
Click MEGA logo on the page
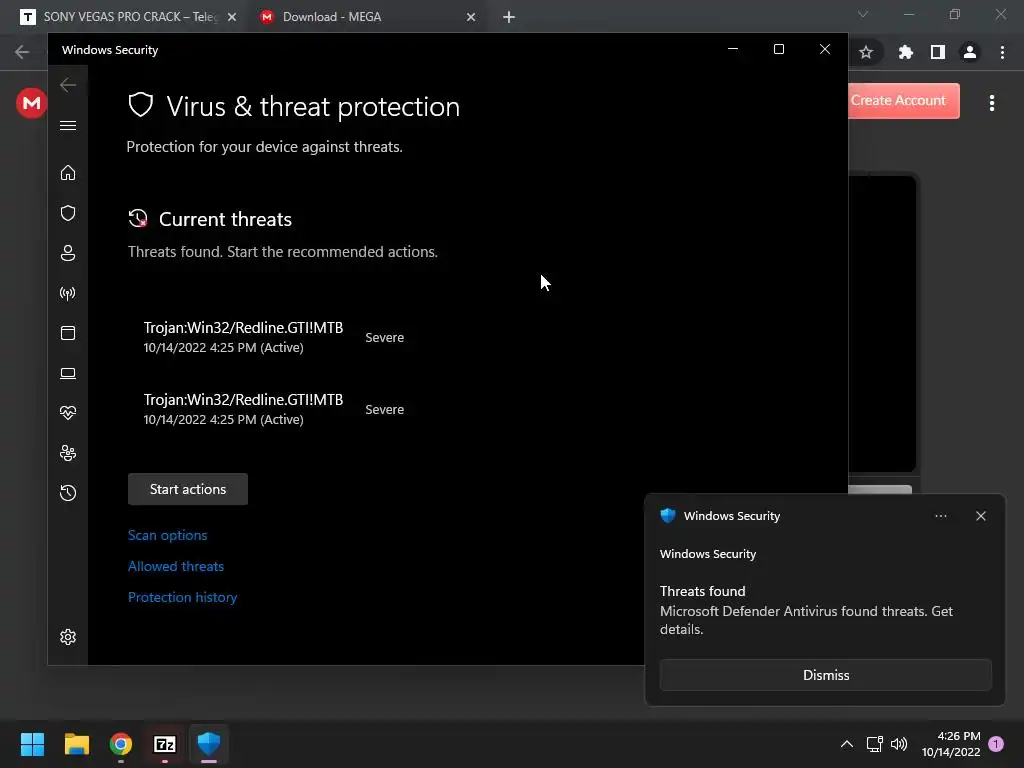click(x=31, y=103)
